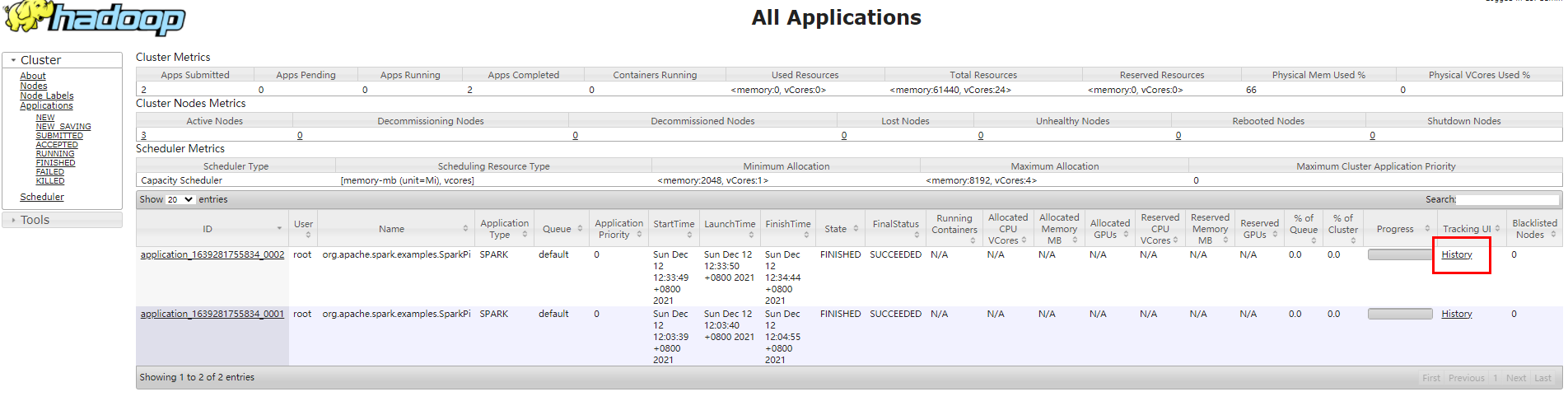
Task: Sort table by Blacklisted Nodes column
Action: pyautogui.click(x=1534, y=229)
